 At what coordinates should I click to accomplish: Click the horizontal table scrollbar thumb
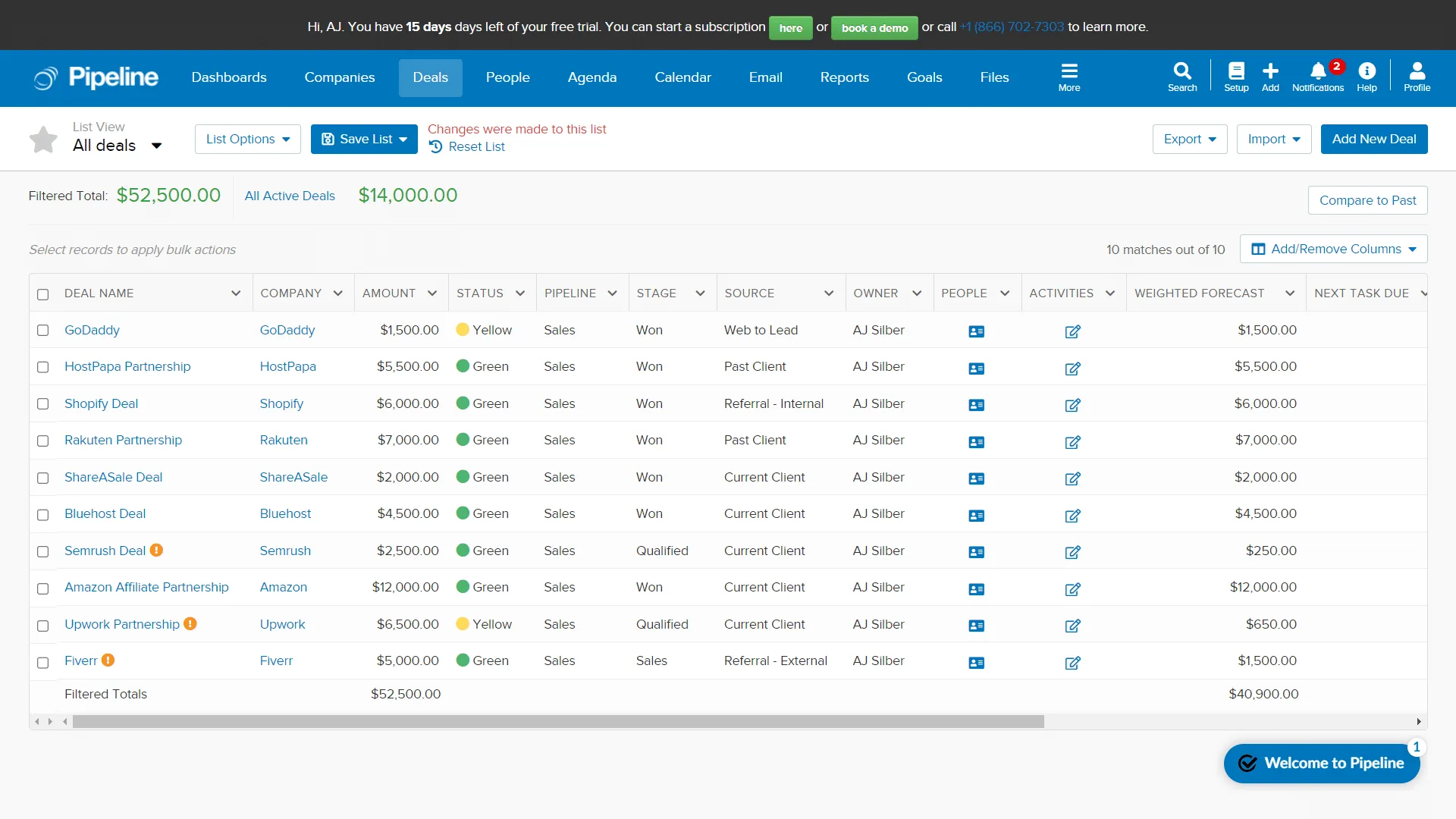click(x=558, y=722)
